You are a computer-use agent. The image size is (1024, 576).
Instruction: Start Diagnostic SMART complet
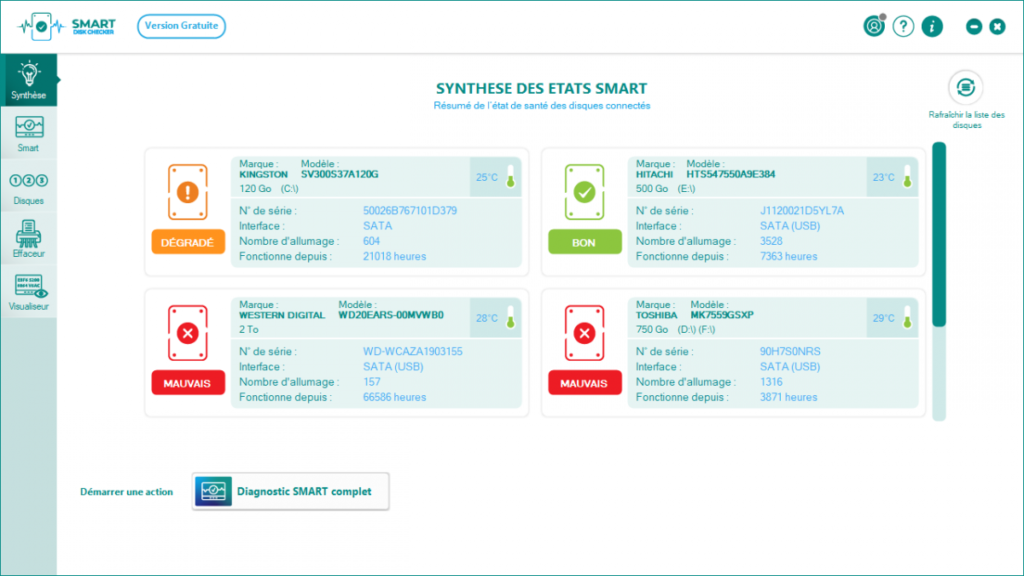tap(291, 491)
